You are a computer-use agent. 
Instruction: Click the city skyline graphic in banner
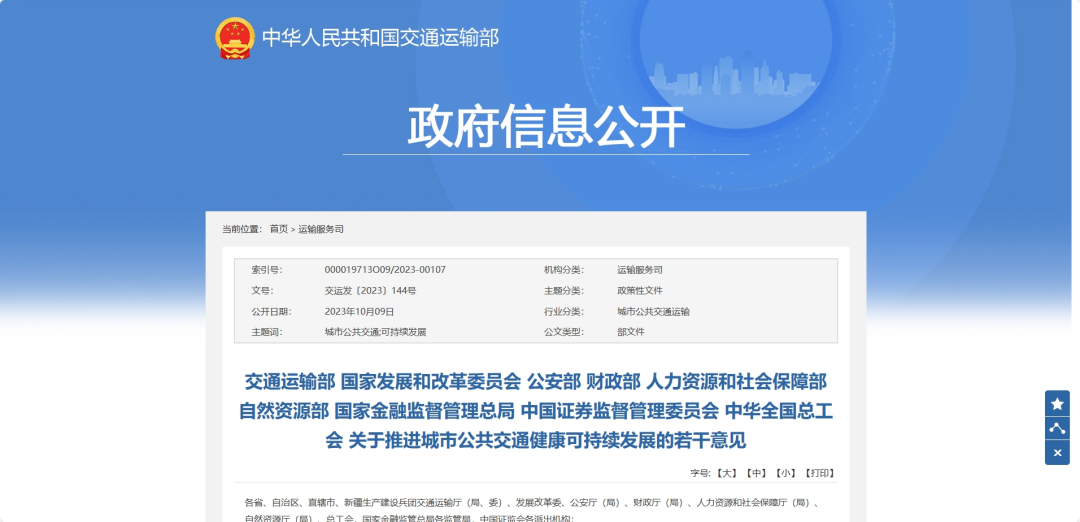[x=732, y=74]
